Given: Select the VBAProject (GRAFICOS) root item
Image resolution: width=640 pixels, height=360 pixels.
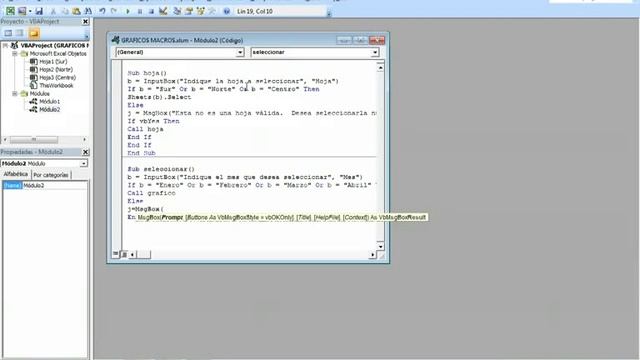Looking at the screenshot, I should (x=54, y=45).
